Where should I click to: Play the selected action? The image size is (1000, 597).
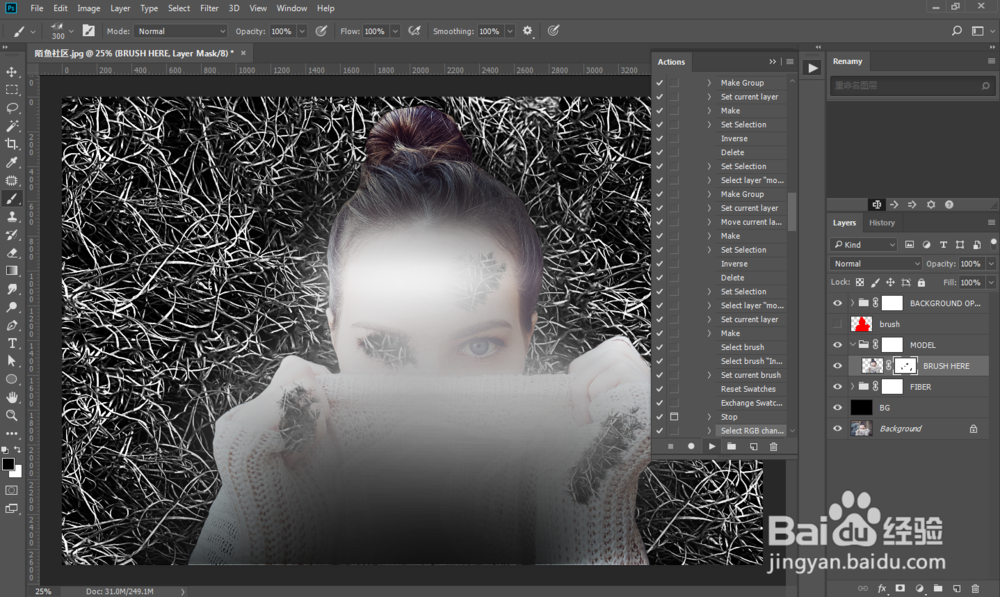pos(712,446)
